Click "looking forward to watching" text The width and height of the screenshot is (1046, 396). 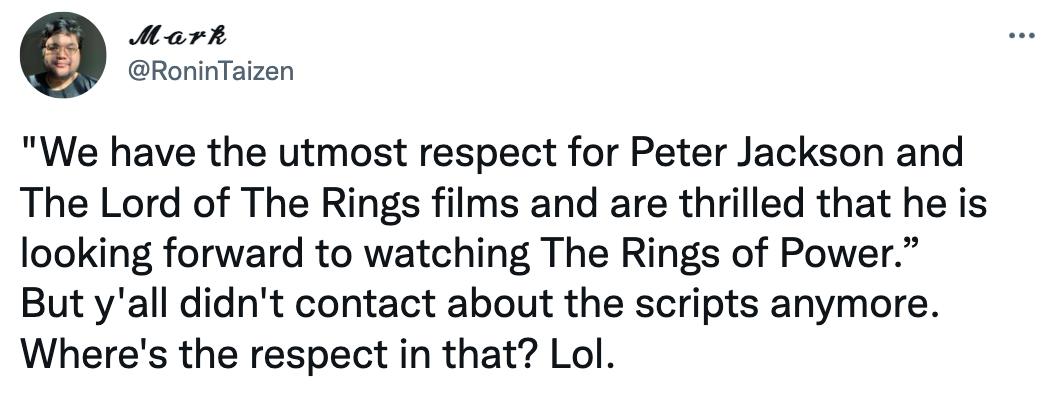click(276, 255)
